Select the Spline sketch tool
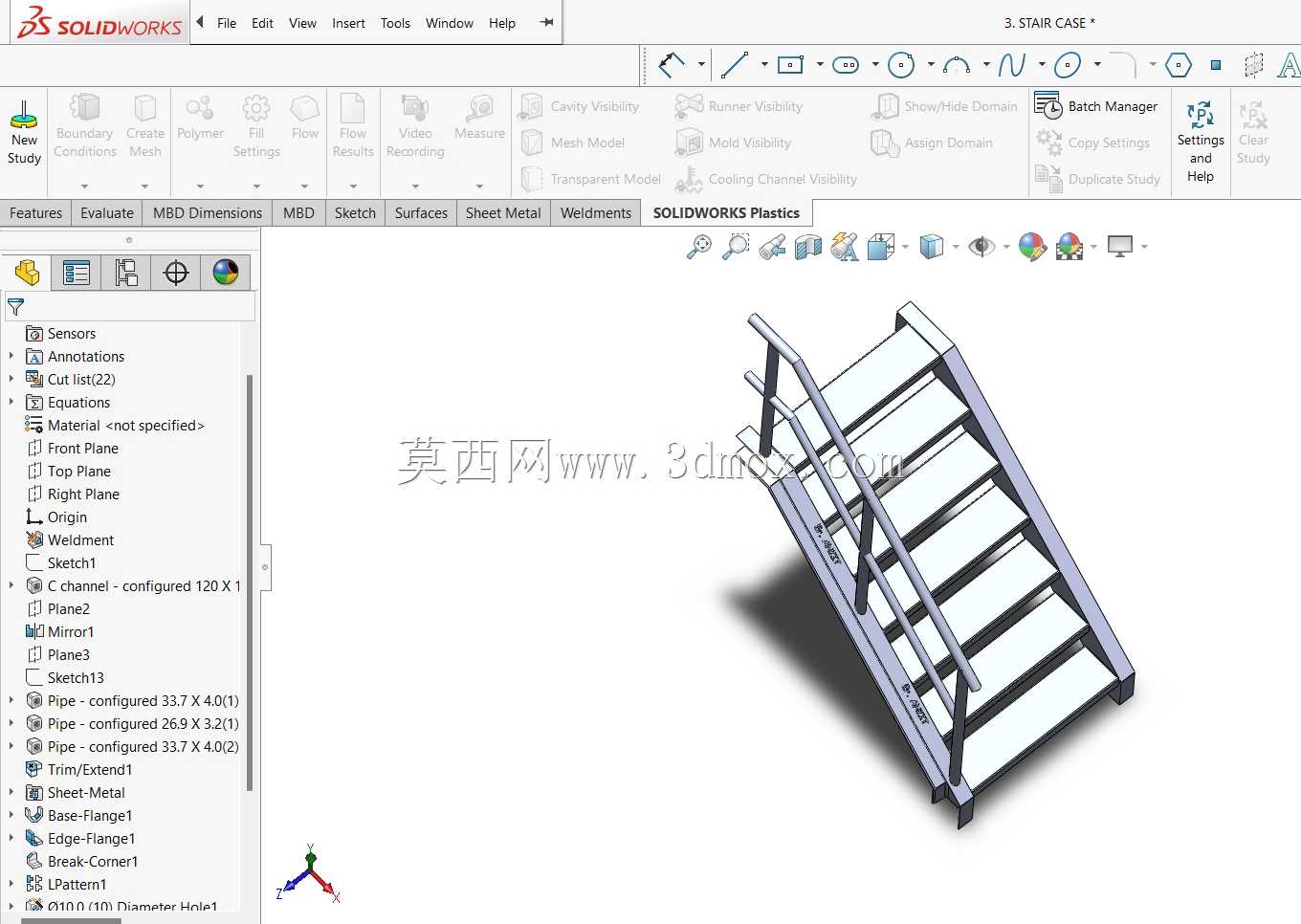Screen dimensions: 1301x924 tap(1012, 65)
